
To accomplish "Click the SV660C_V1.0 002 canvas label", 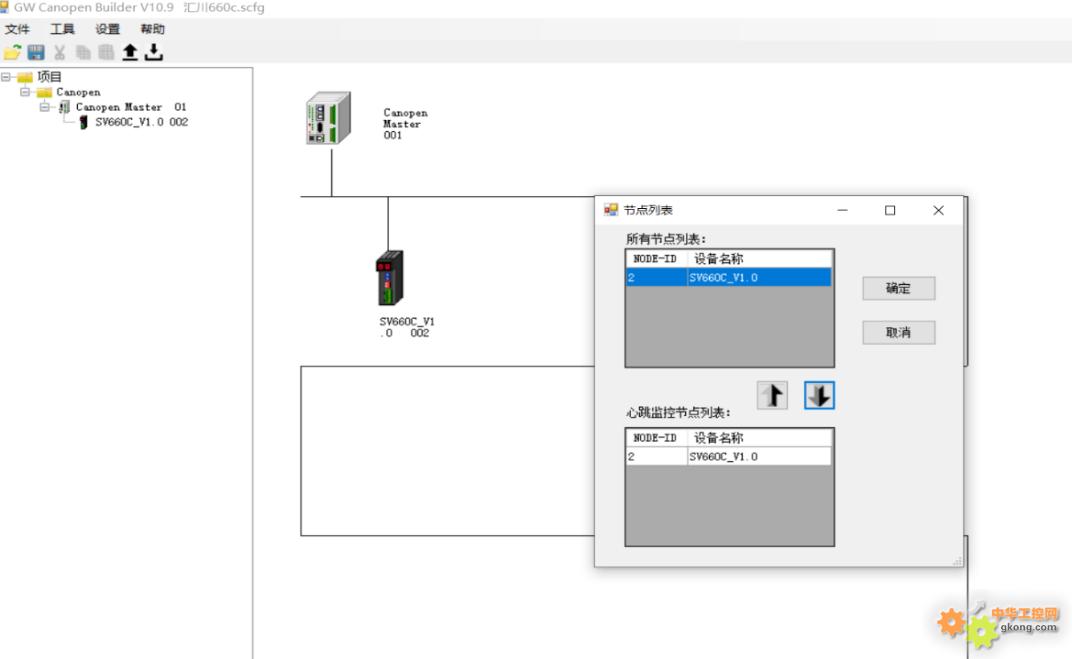I will coord(407,327).
